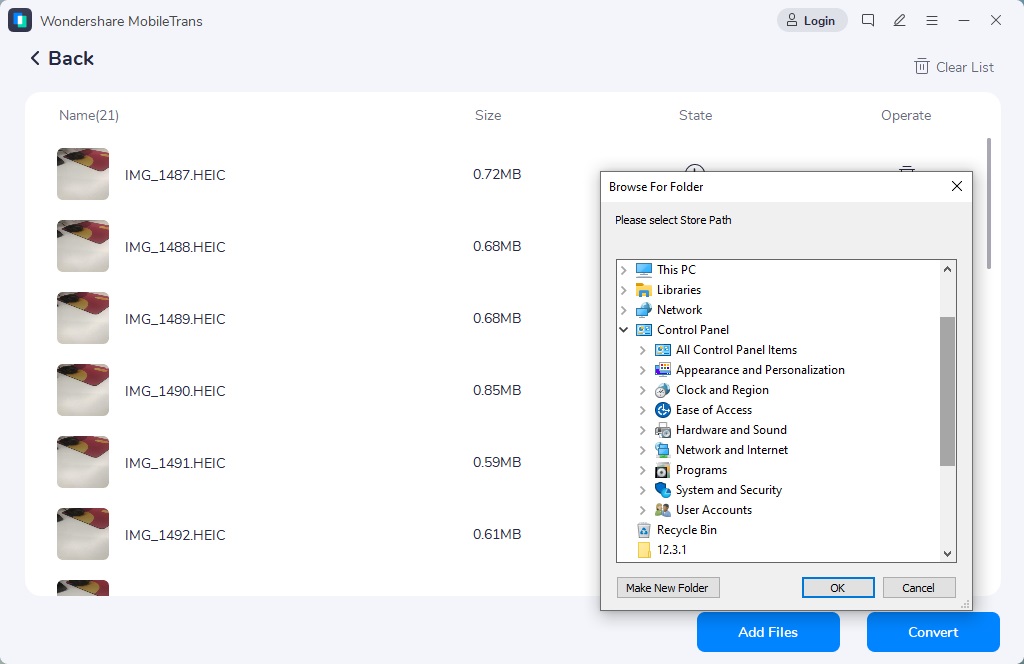Expand System and Security node
1024x664 pixels.
tap(643, 490)
